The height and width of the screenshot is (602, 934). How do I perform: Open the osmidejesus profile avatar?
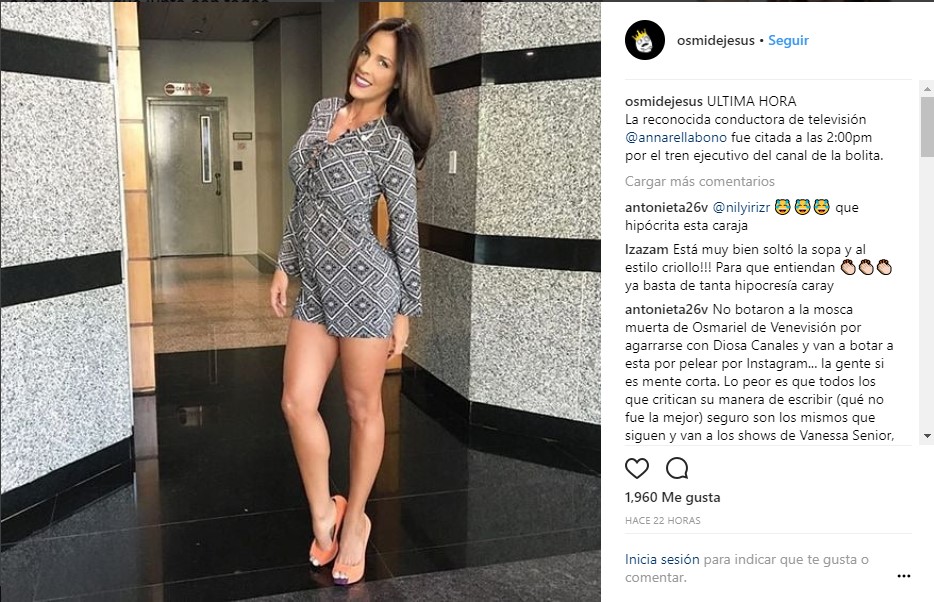pos(645,40)
